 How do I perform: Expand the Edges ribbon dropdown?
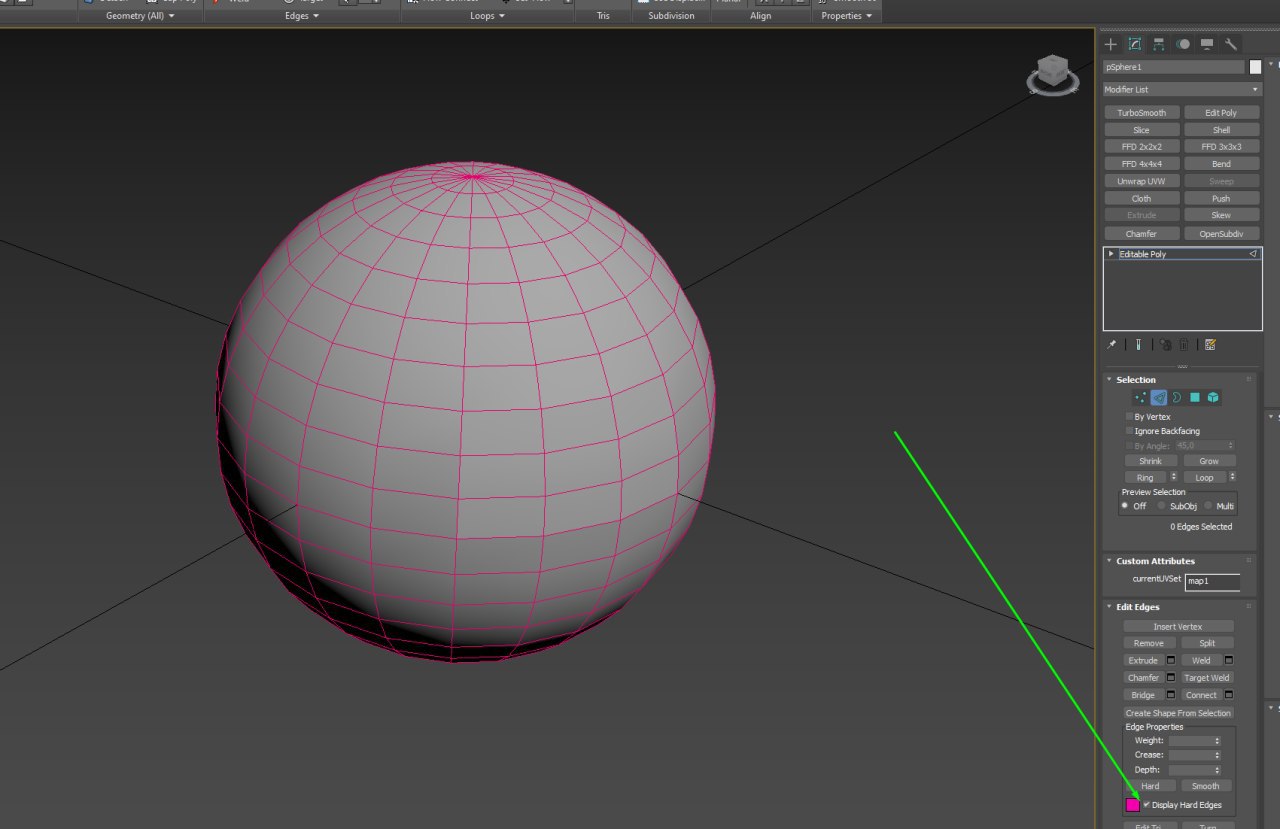302,16
